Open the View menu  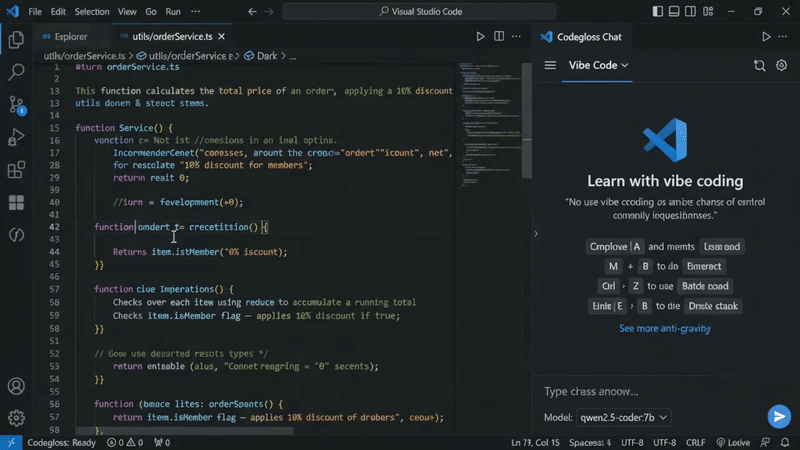point(127,11)
